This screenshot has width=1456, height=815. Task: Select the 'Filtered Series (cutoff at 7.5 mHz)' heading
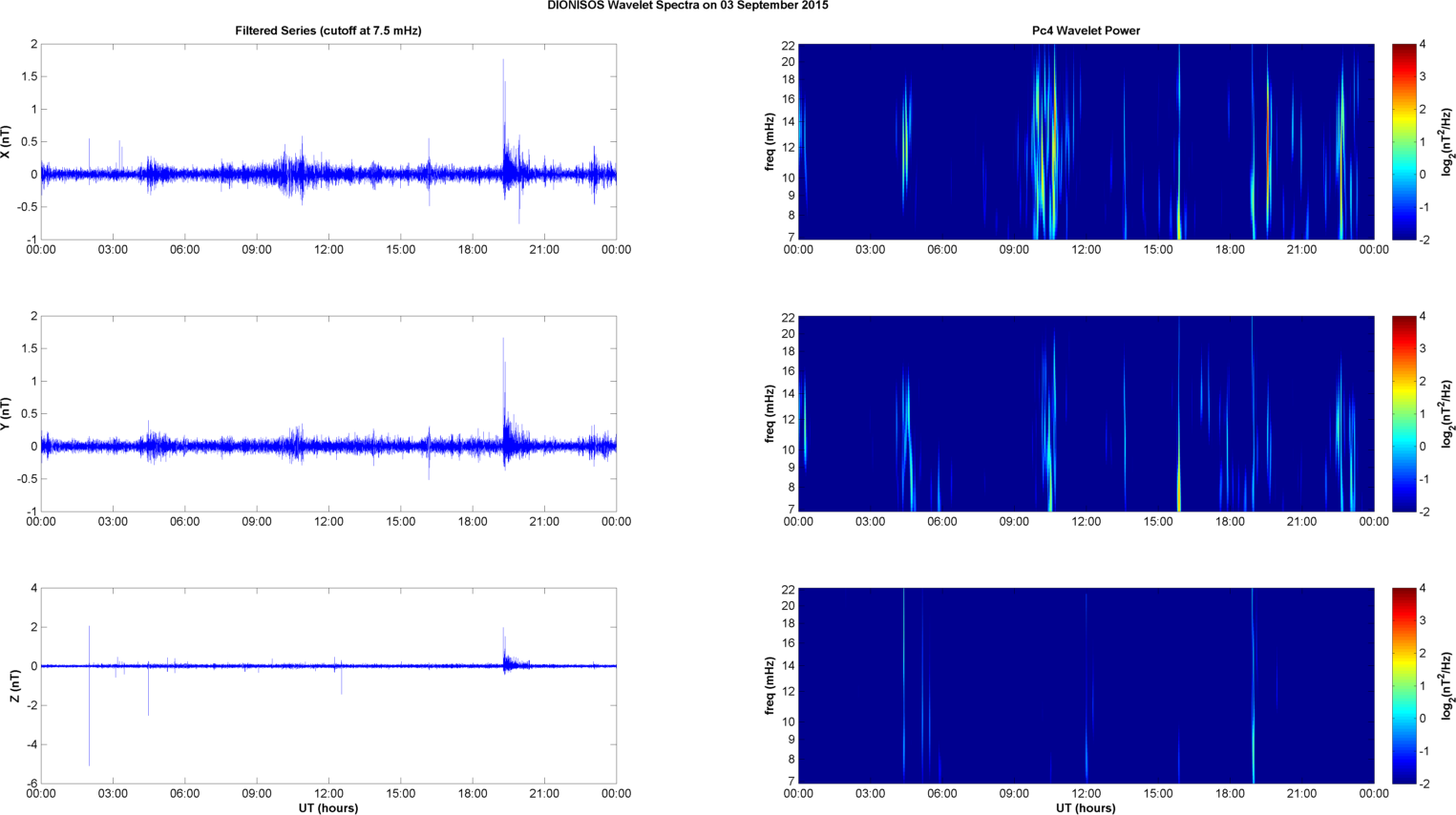328,31
